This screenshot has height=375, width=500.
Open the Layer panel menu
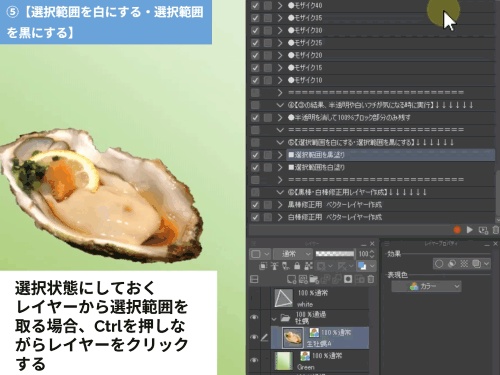[254, 244]
